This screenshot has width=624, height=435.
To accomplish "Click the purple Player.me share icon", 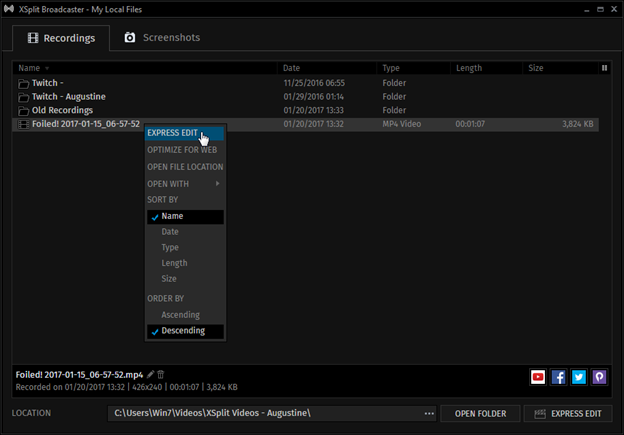I will 599,377.
